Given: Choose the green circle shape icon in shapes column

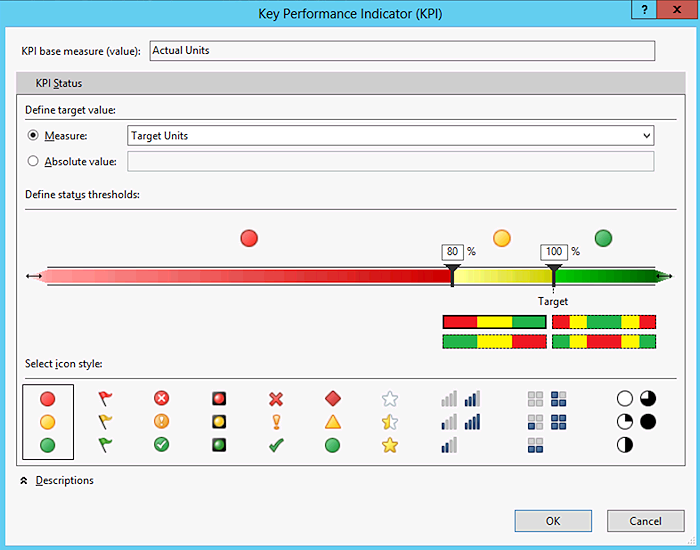Looking at the screenshot, I should coord(333,445).
